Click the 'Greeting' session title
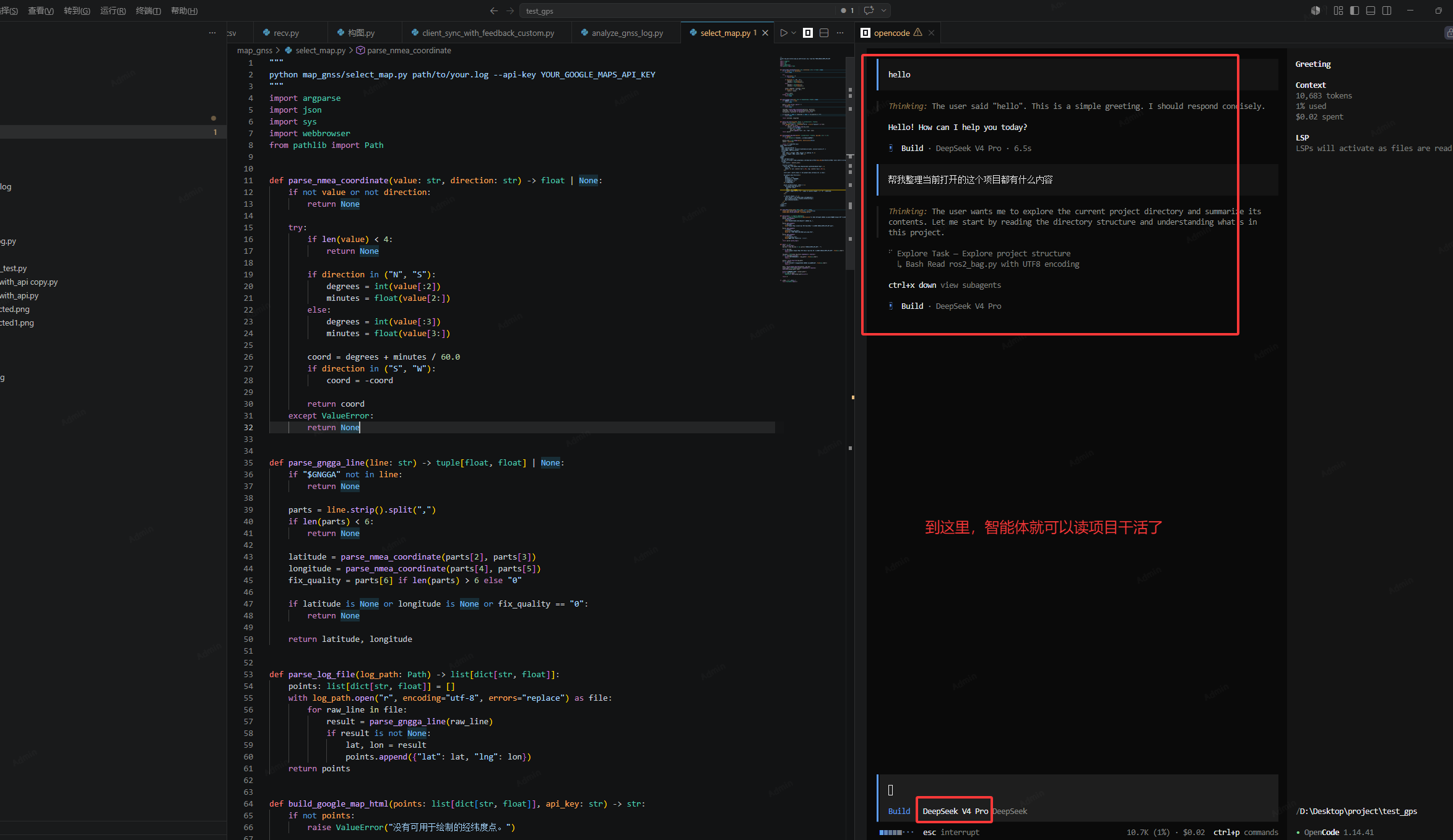This screenshot has width=1453, height=840. pos(1312,64)
